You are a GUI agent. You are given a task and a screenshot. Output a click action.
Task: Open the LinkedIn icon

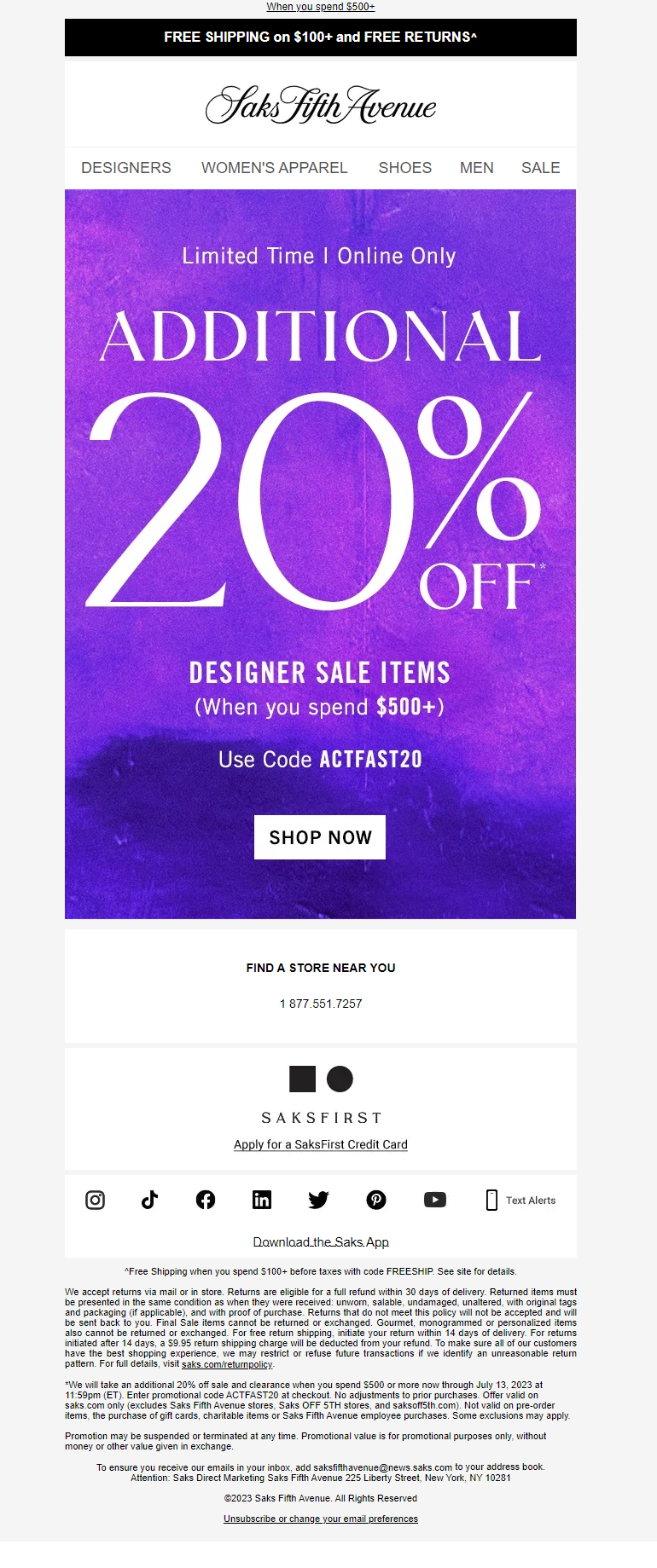(x=262, y=1200)
